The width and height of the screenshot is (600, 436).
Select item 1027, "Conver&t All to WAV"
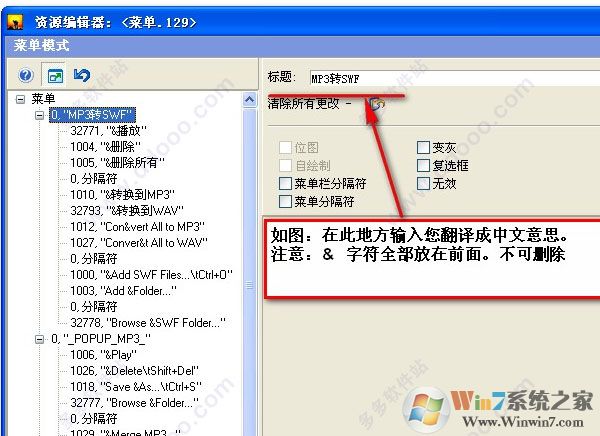click(139, 243)
